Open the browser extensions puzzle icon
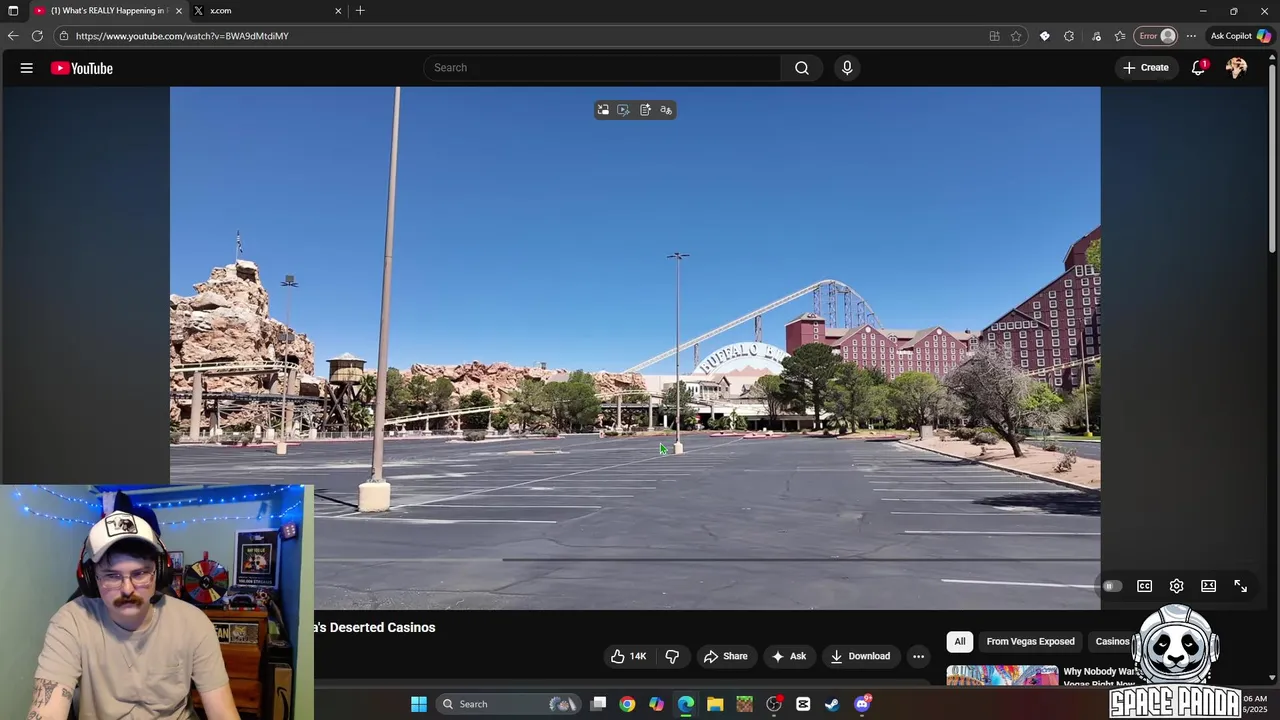1280x720 pixels. pyautogui.click(x=1069, y=36)
